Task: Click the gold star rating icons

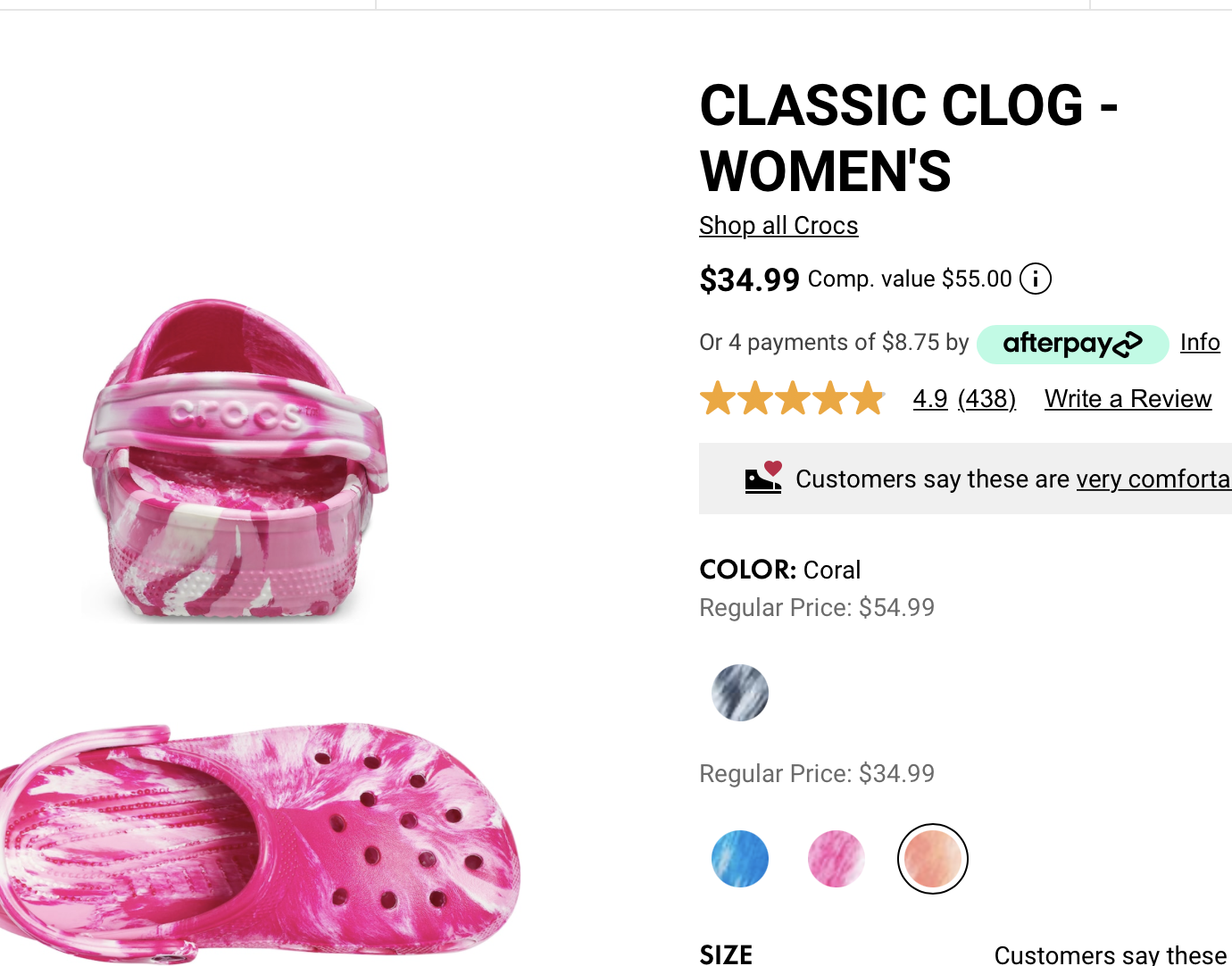Action: coord(792,399)
